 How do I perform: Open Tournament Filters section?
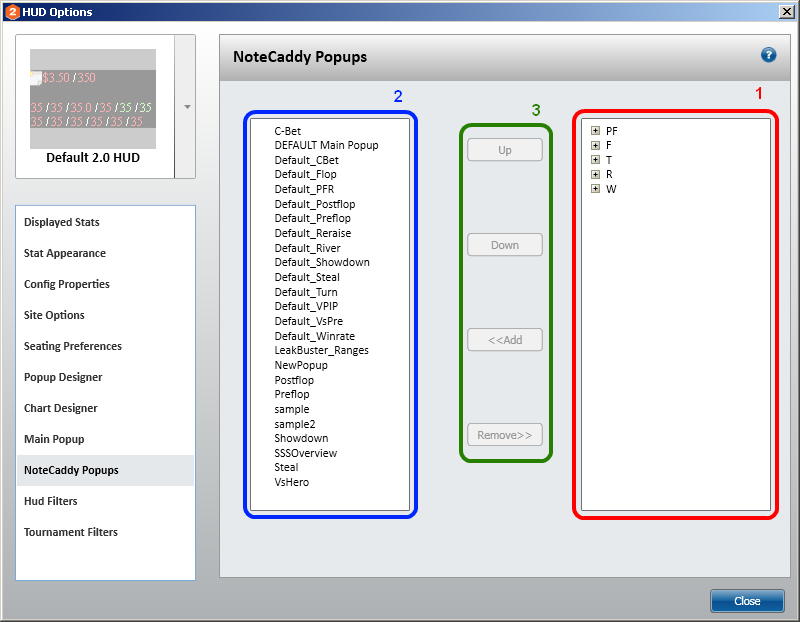tap(105, 532)
